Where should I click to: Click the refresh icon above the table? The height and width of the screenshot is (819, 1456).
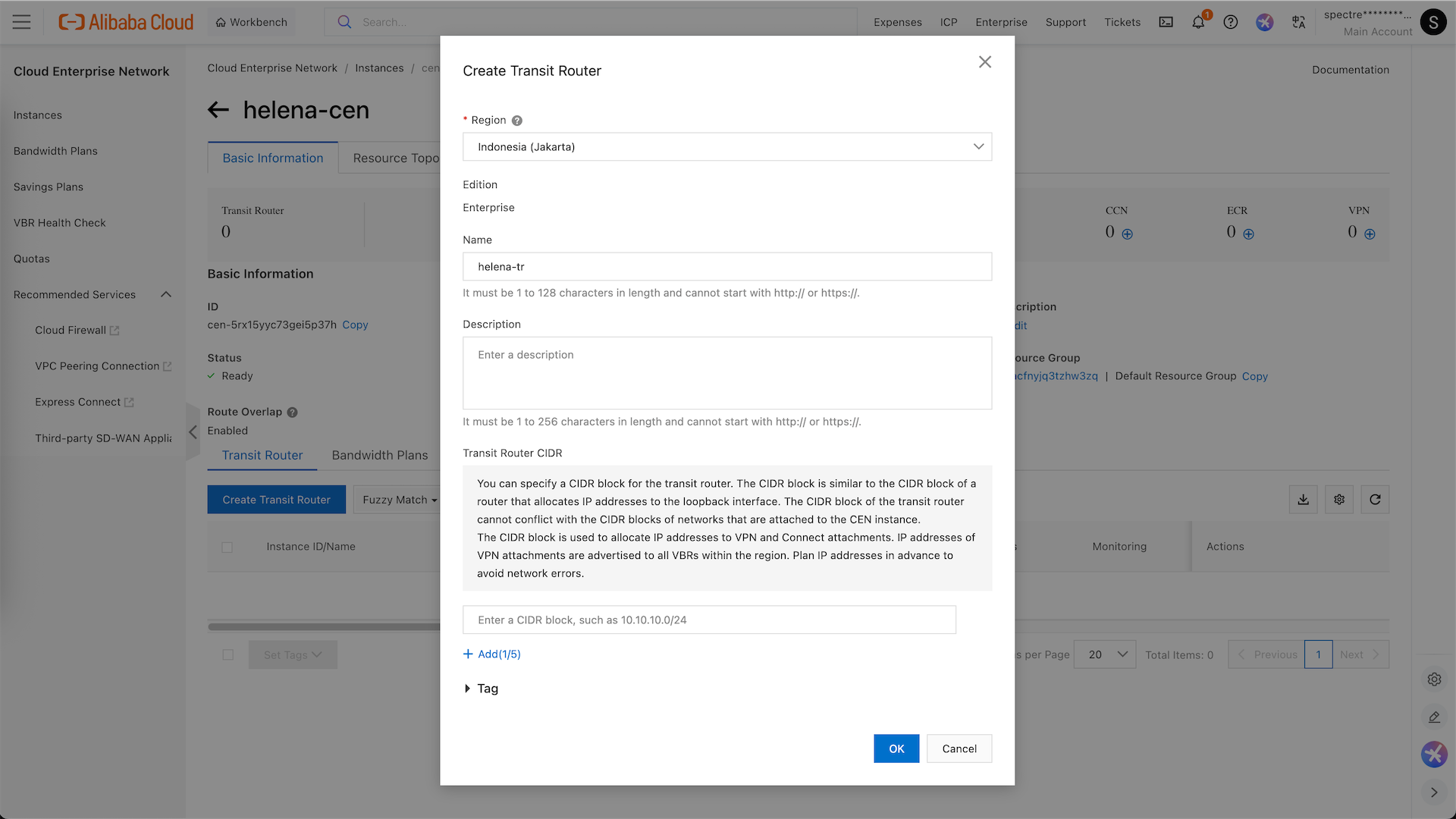click(x=1375, y=500)
